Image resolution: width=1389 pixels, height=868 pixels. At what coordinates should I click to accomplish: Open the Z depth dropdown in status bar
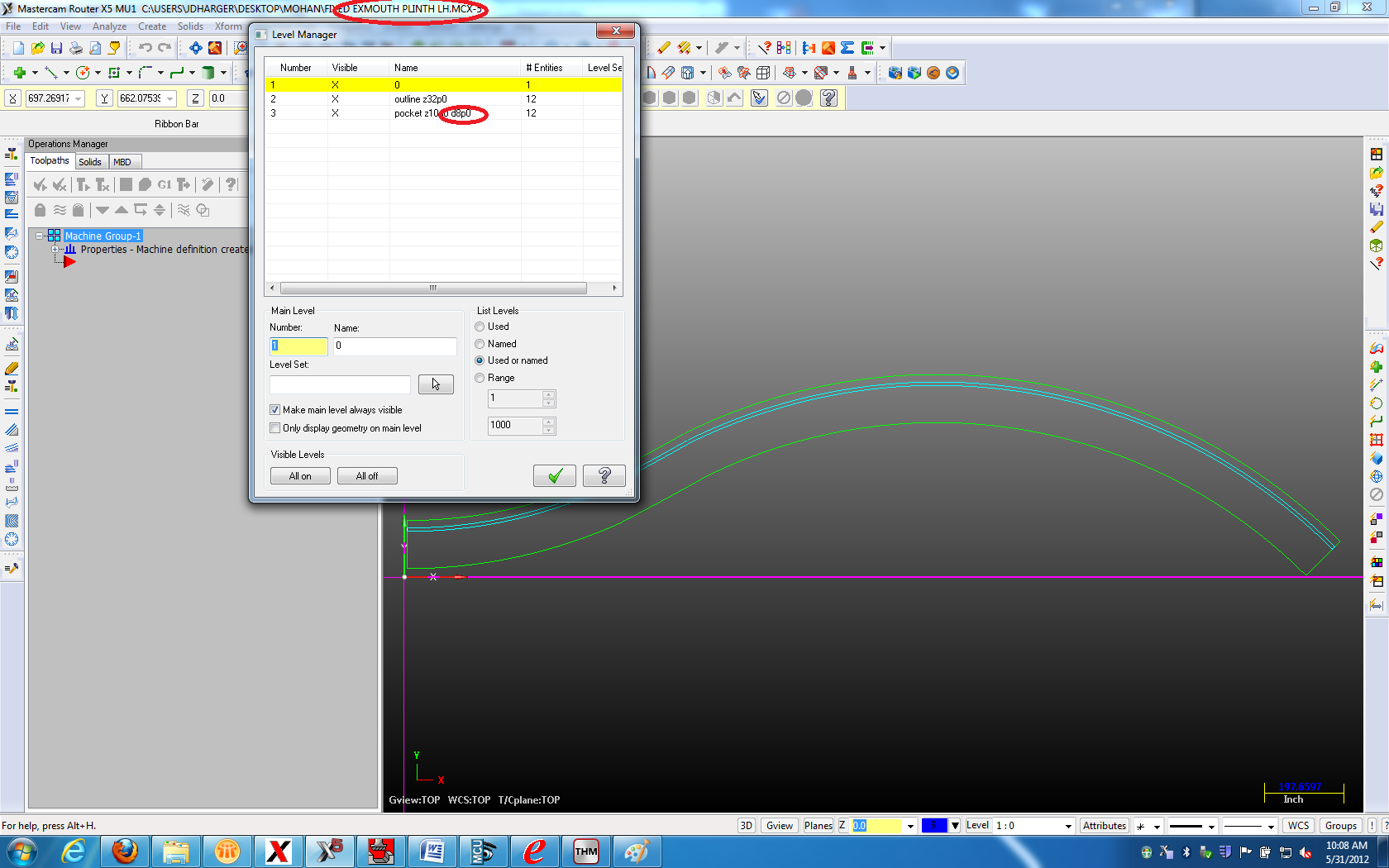pos(910,826)
